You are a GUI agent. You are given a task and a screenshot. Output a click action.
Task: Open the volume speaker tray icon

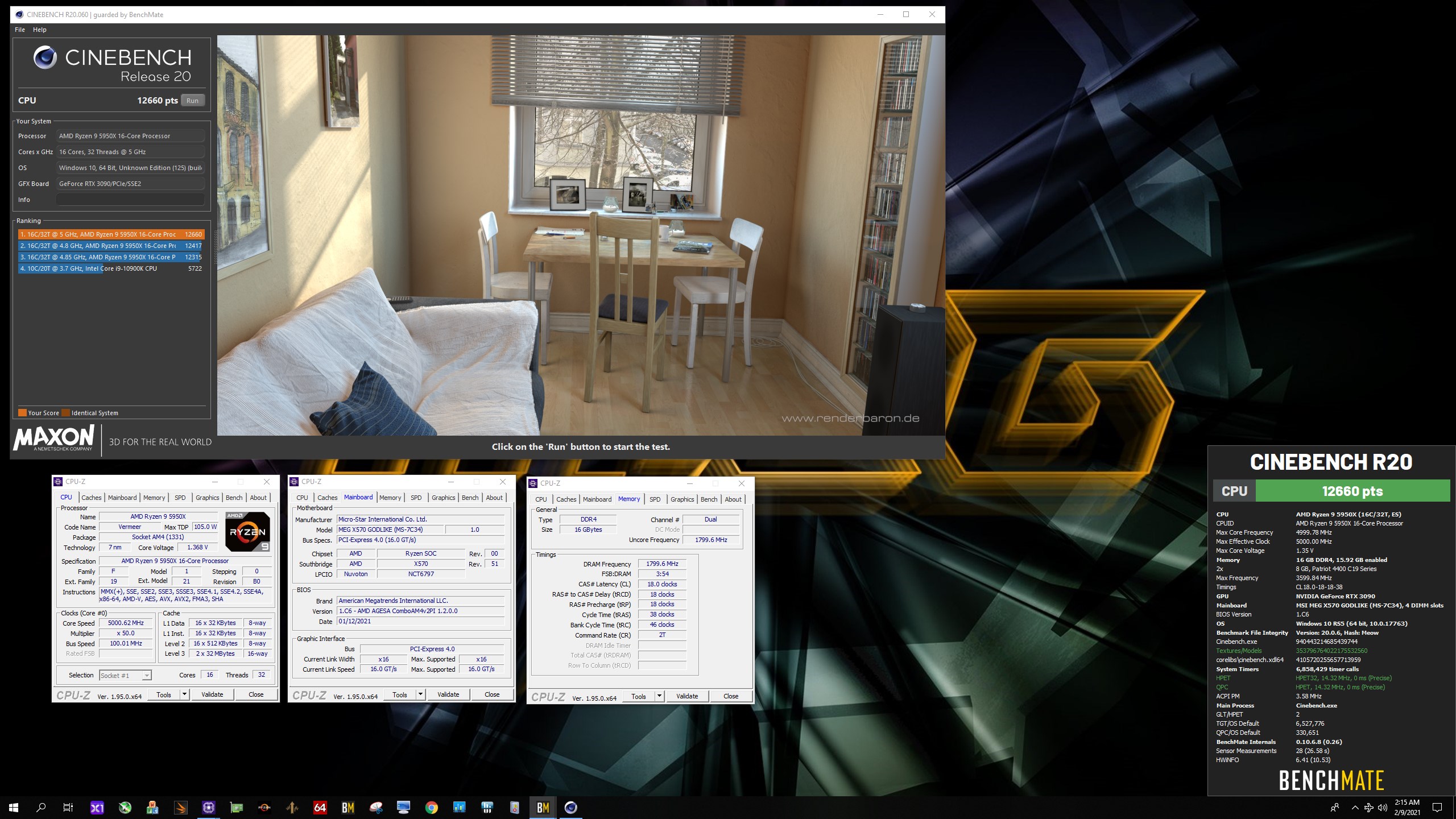[x=1382, y=807]
